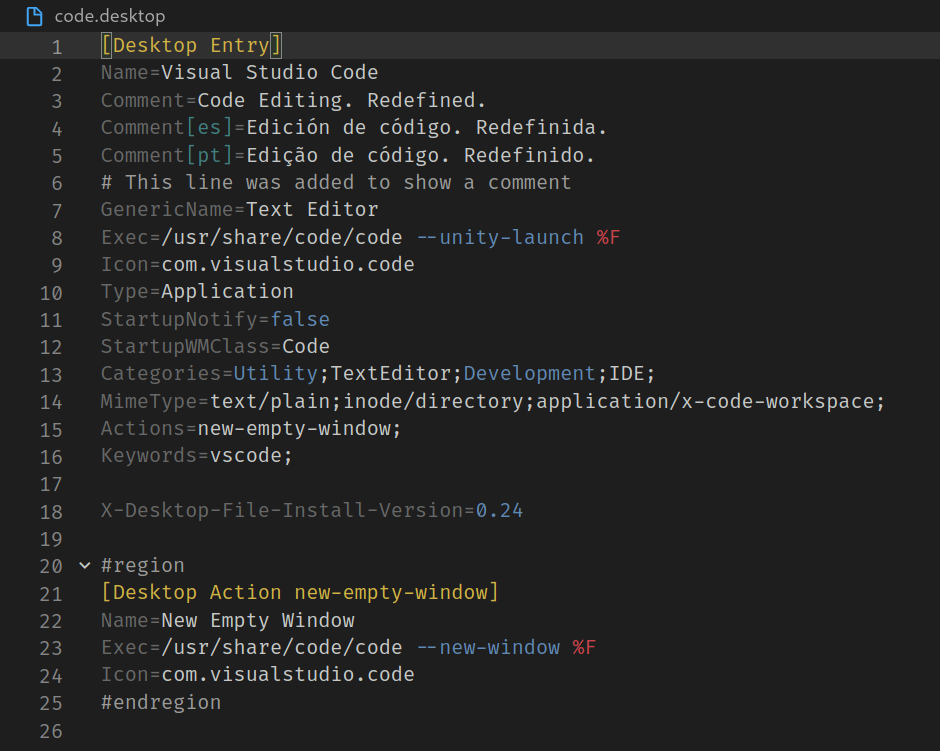The width and height of the screenshot is (940, 751).
Task: Click the comment on line 6
Action: (336, 183)
